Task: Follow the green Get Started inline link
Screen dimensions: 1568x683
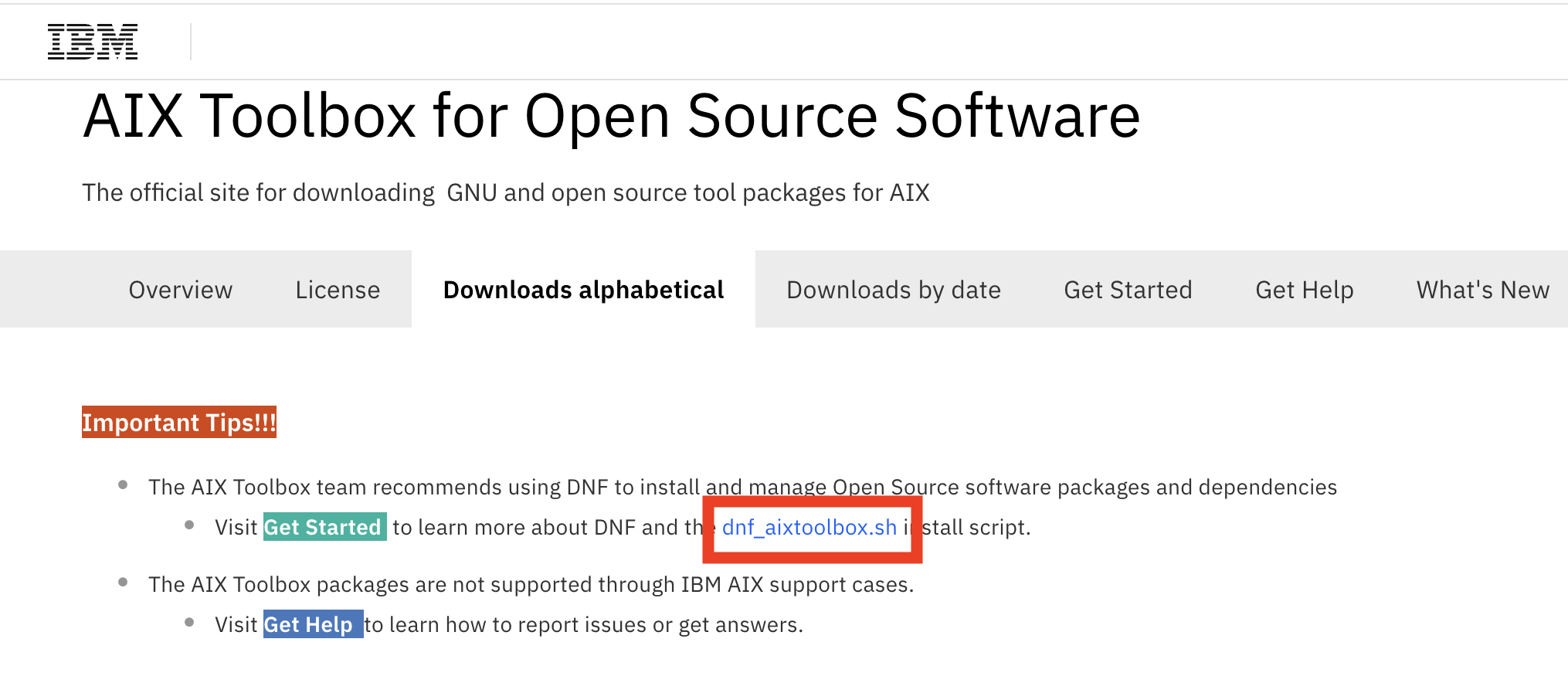Action: 324,527
